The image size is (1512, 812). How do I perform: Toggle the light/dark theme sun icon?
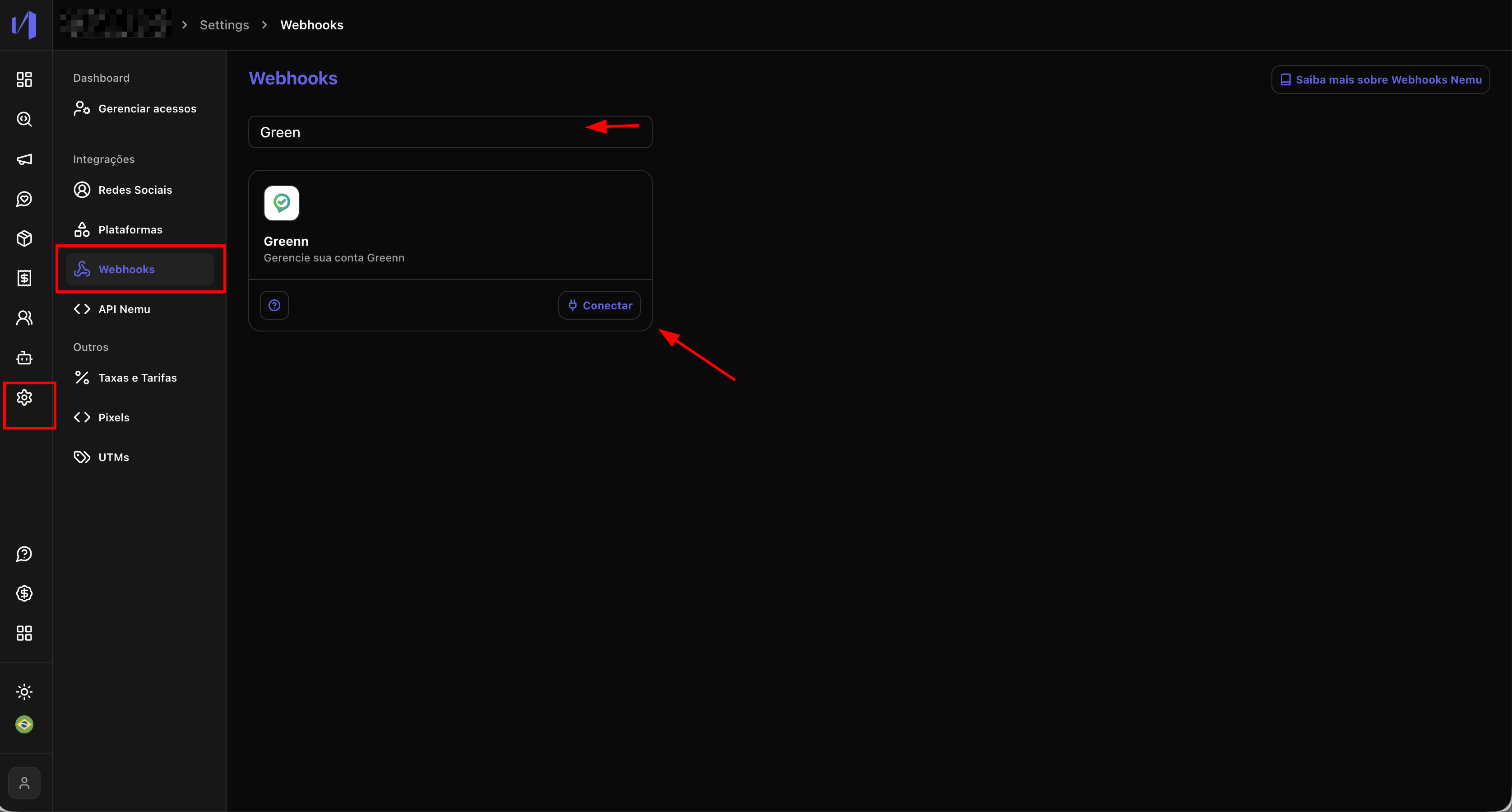[24, 691]
